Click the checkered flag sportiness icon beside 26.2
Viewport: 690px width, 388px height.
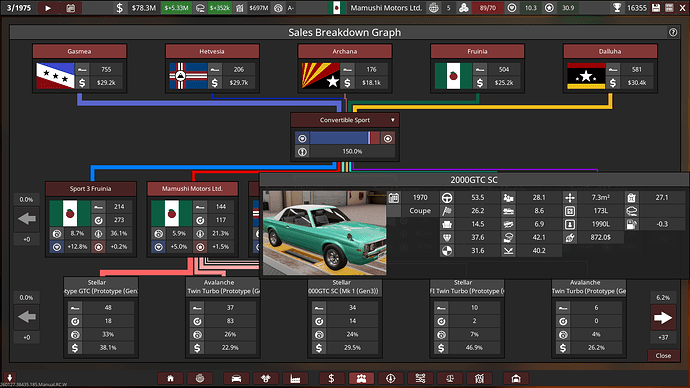[447, 211]
